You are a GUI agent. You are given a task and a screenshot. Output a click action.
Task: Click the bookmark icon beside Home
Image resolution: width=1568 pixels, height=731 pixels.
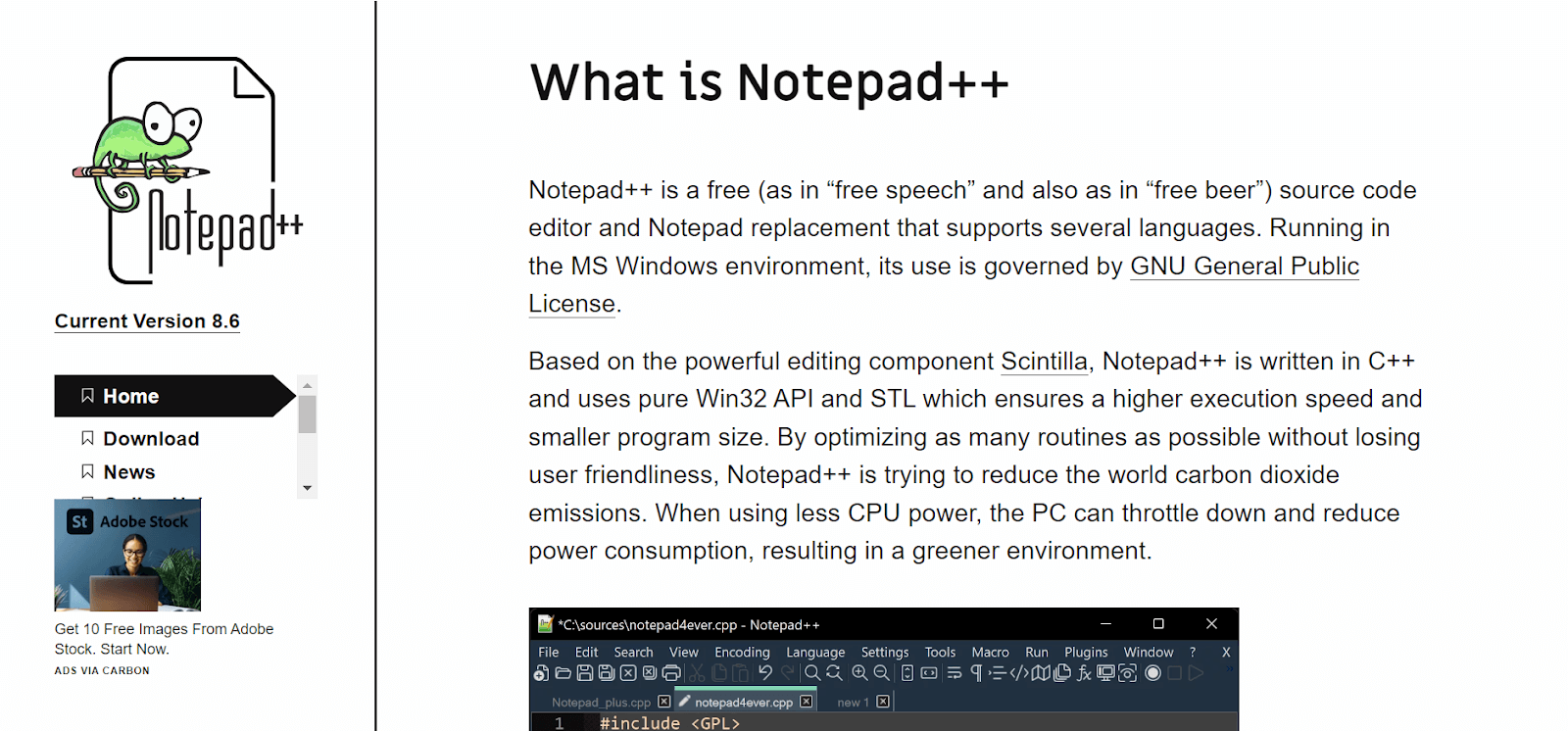tap(87, 396)
